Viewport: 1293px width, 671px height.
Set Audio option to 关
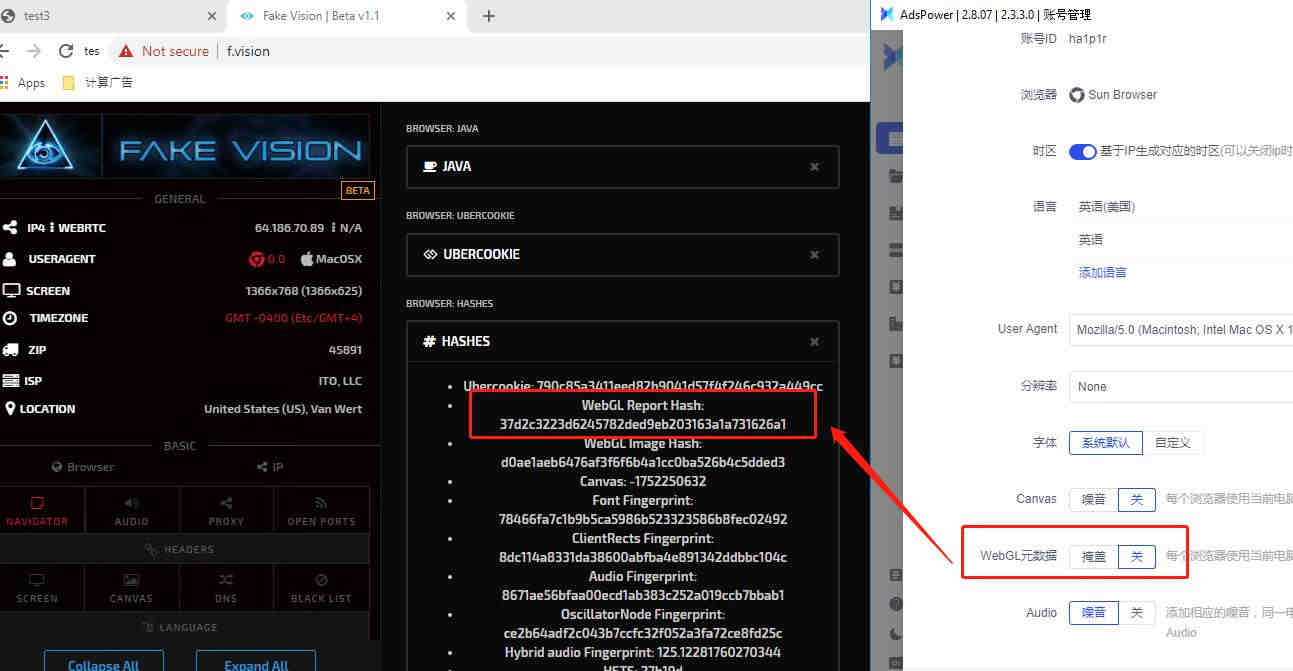tap(1136, 613)
